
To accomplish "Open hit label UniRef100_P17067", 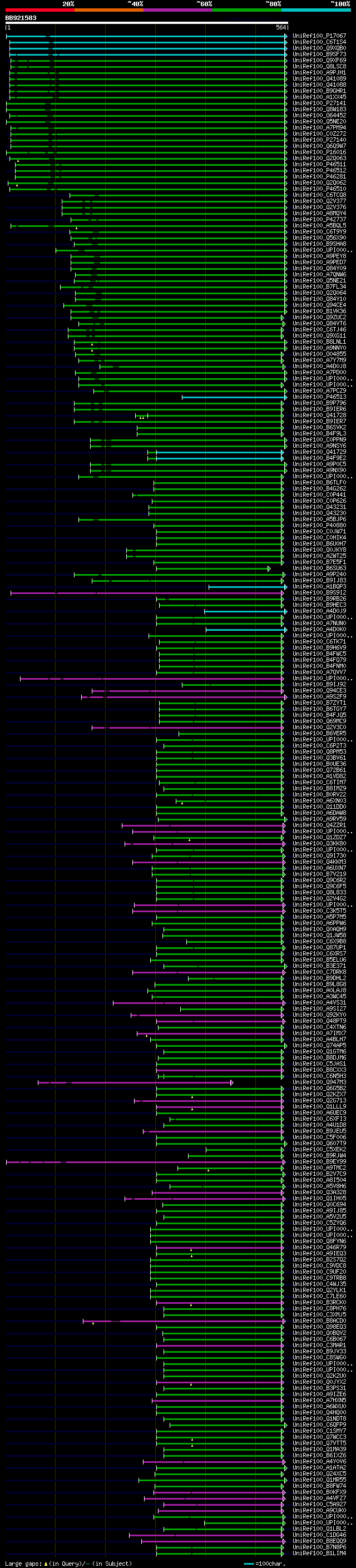I will 319,36.
